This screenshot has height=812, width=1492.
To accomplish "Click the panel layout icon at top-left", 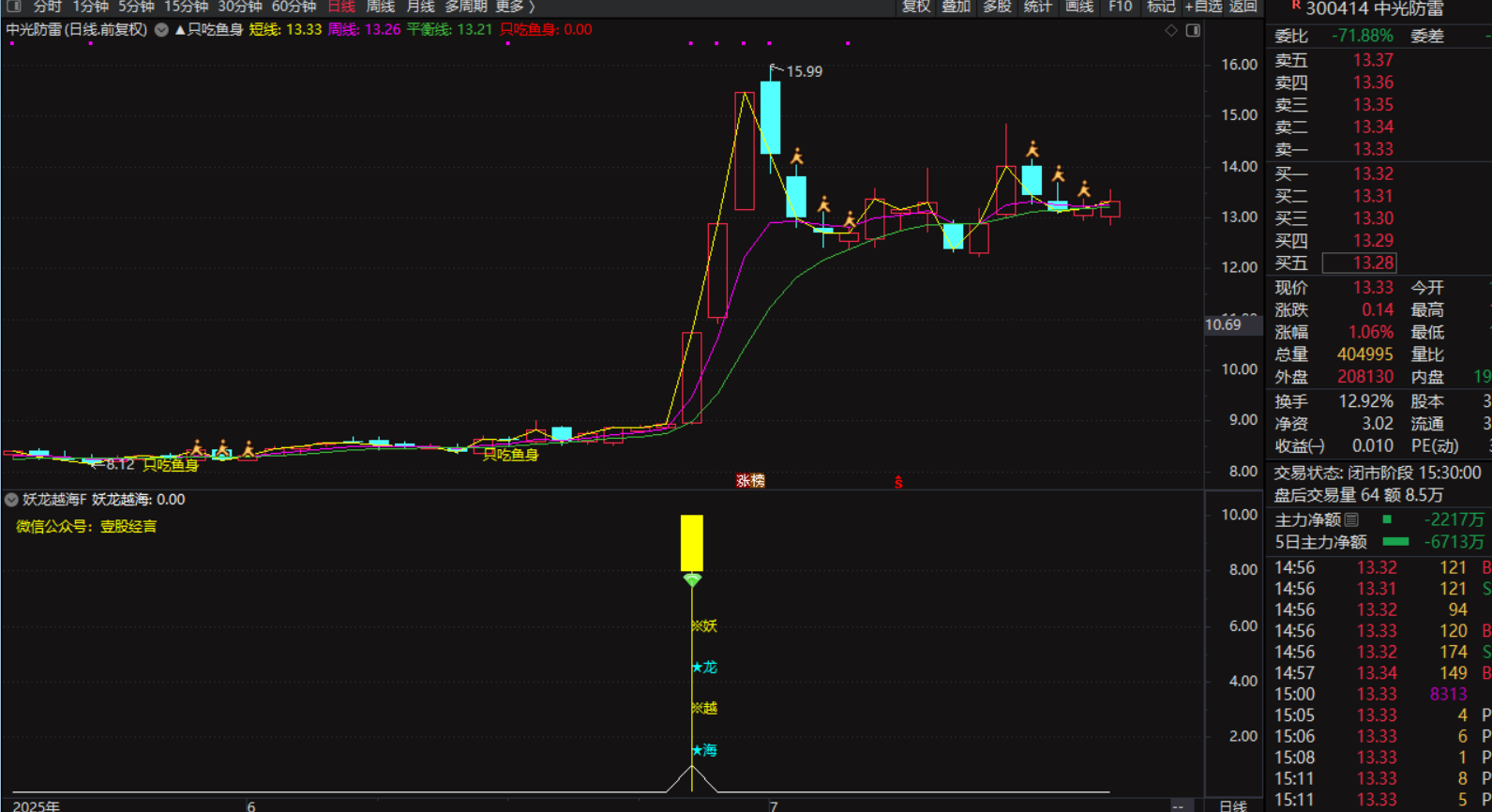I will click(x=13, y=7).
